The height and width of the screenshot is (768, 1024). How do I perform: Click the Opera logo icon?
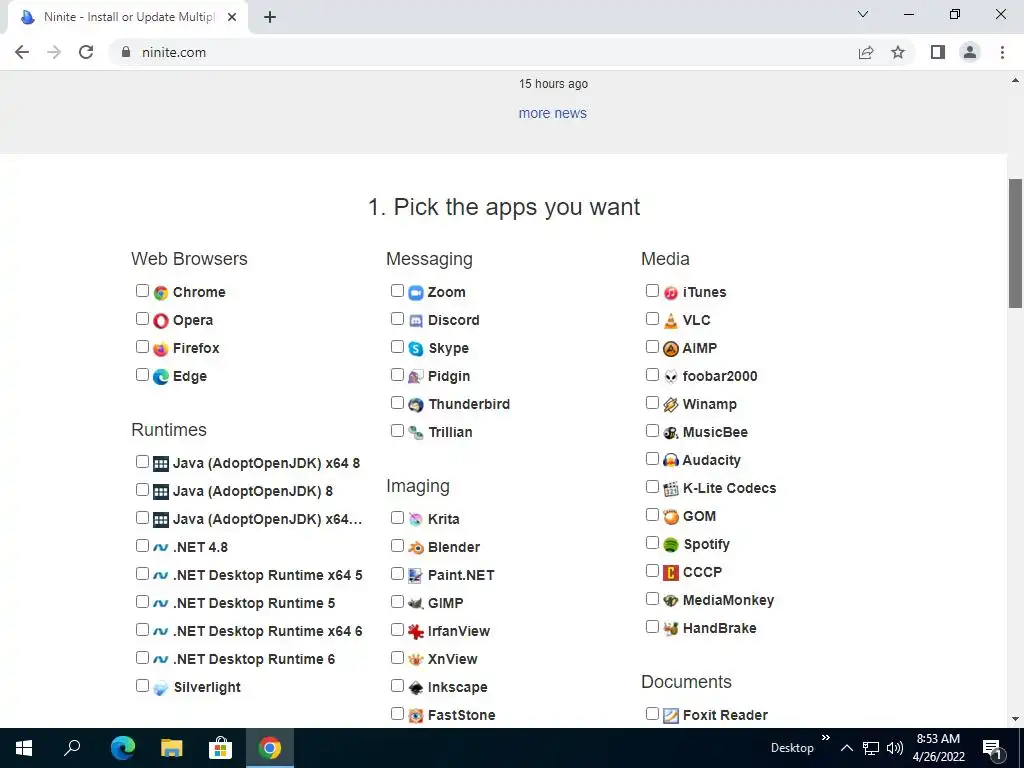pyautogui.click(x=161, y=321)
